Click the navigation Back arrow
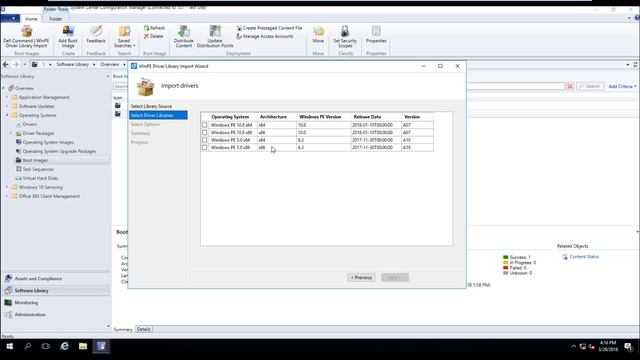The width and height of the screenshot is (640, 360). tap(6, 64)
